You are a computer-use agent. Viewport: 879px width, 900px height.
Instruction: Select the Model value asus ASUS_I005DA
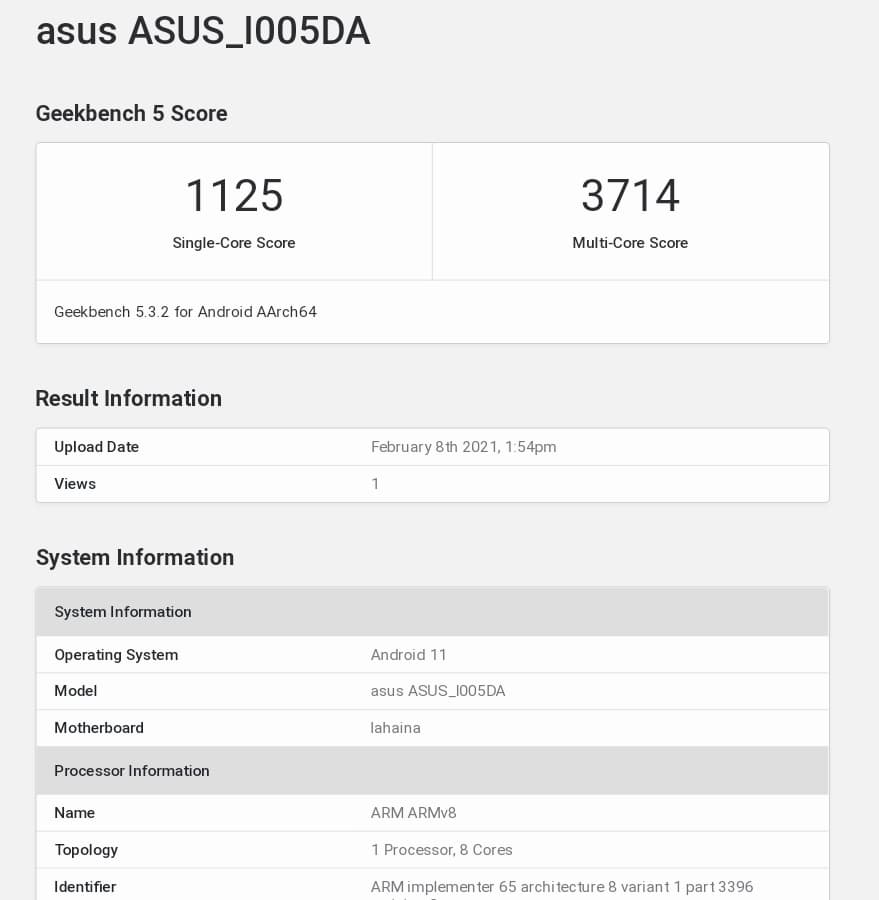coord(438,690)
